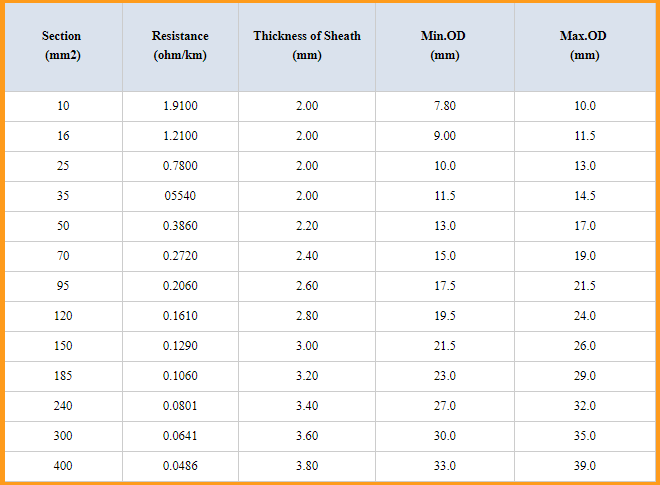Screen dimensions: 660x485
Task: Click the Section (mm2) column header
Action: (62, 46)
